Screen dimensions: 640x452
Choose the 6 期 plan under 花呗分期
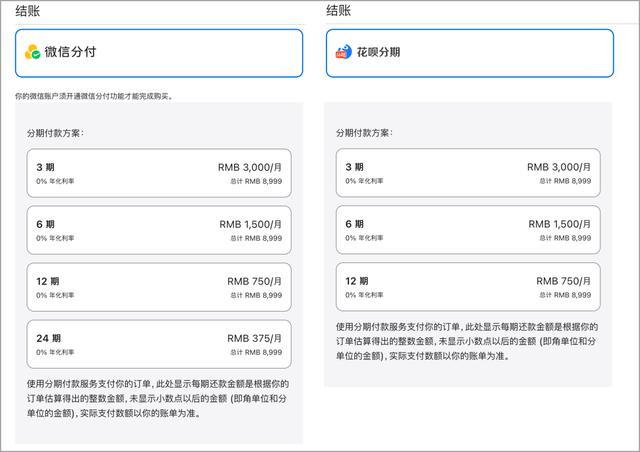(x=468, y=230)
